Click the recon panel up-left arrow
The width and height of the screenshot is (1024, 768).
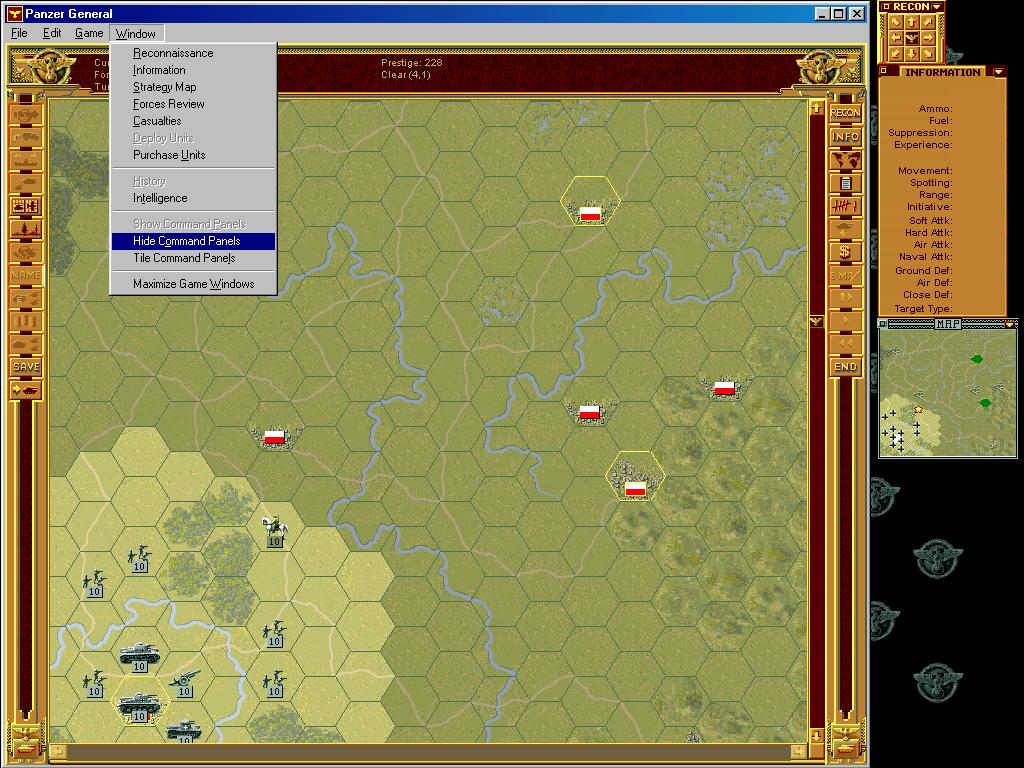coord(896,23)
